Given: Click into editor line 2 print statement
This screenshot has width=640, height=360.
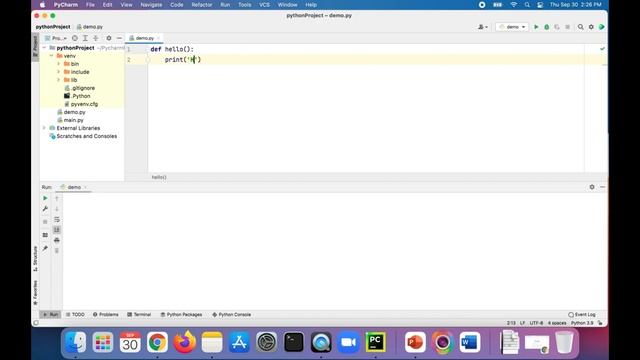Looking at the screenshot, I should point(183,60).
